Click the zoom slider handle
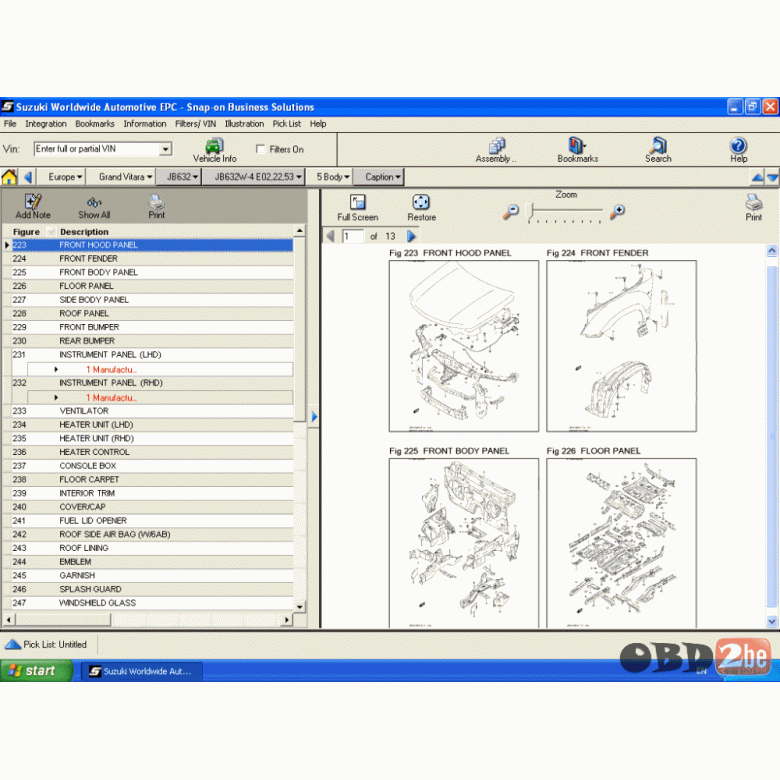The height and width of the screenshot is (780, 780). (530, 210)
